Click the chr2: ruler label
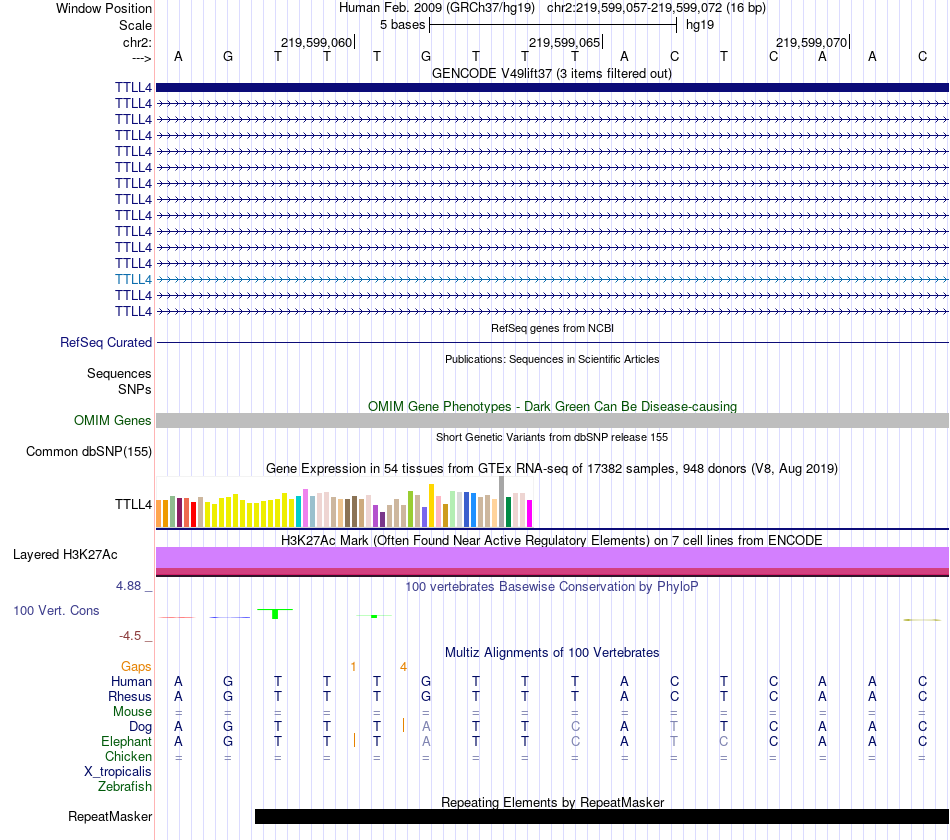The image size is (950, 840). (x=137, y=42)
